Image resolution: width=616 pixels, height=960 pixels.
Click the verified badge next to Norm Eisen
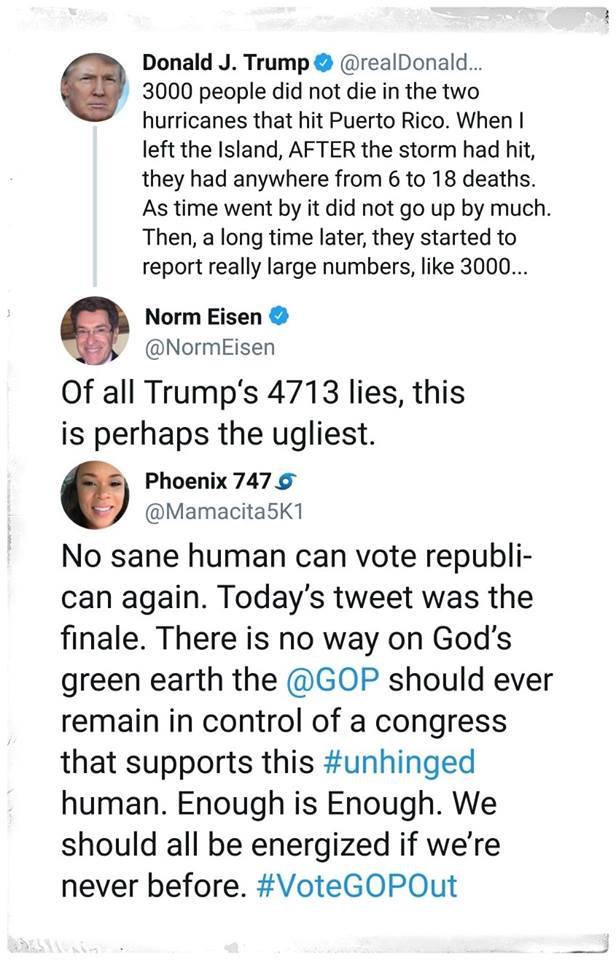pyautogui.click(x=281, y=319)
